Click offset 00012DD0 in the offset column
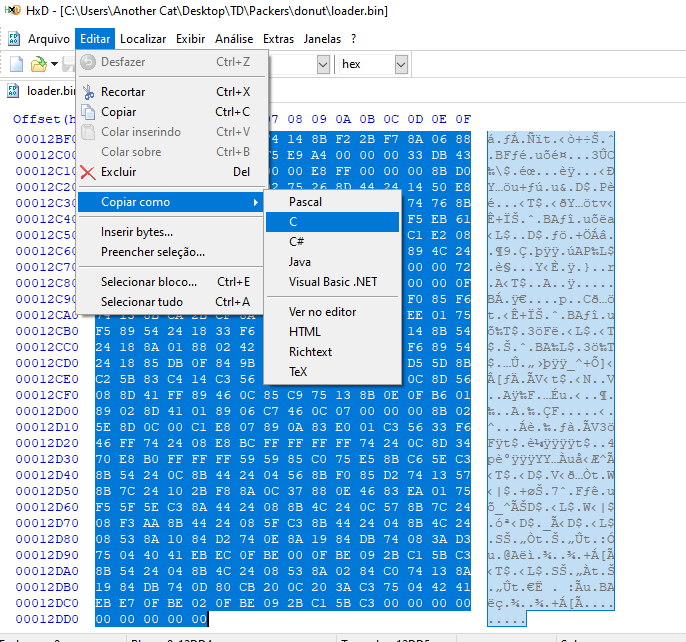The height and width of the screenshot is (642, 686). (x=47, y=619)
